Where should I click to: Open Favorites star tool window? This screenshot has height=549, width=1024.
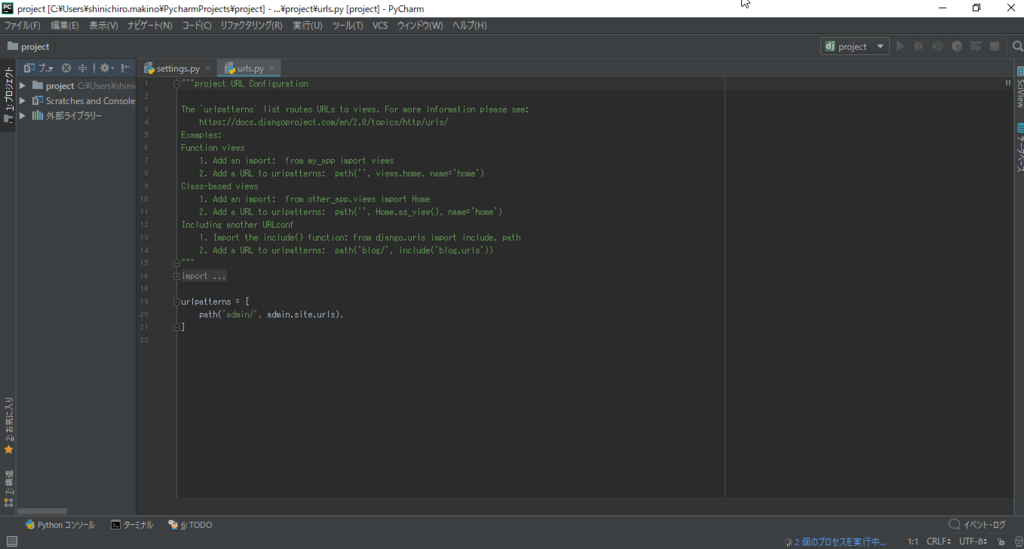(x=8, y=426)
